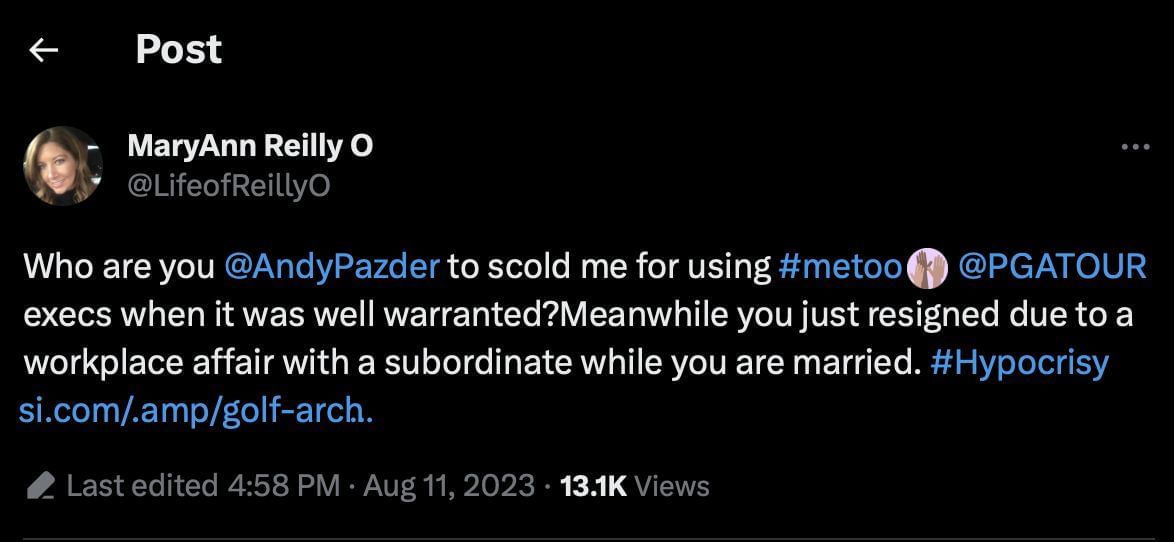Click the word Views beside 13.1K

(x=672, y=487)
